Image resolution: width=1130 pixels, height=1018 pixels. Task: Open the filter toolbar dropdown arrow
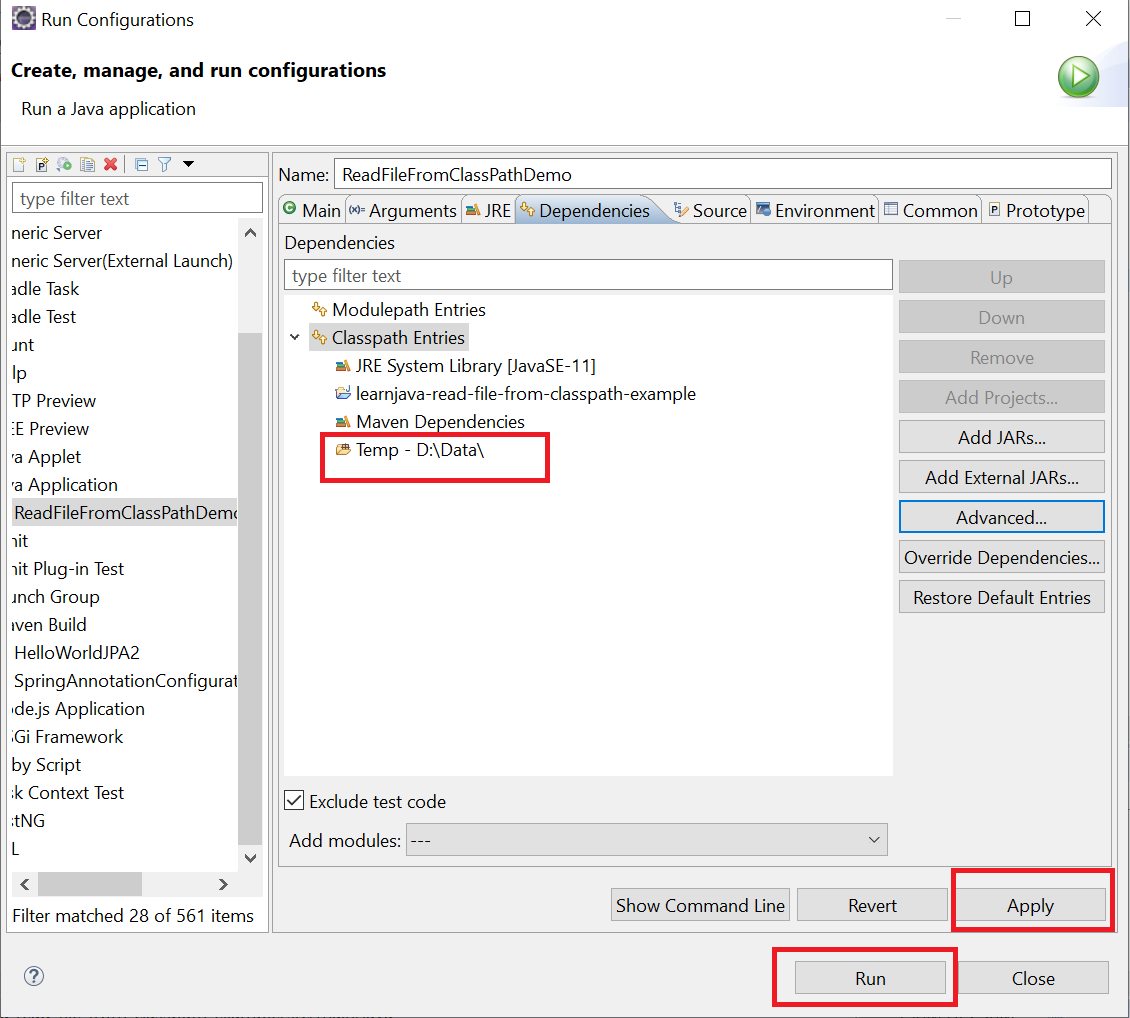188,165
